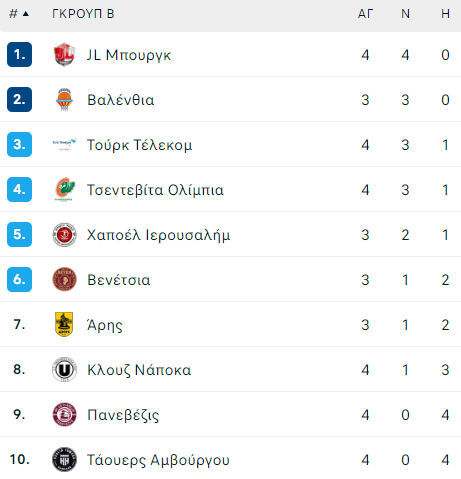Click the Τάουερς Αμβούργου team name
461x479 pixels.
pos(158,460)
